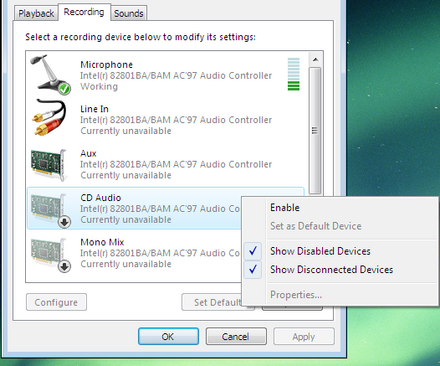Choose Set as Default Device menu entry
The height and width of the screenshot is (366, 440).
pos(316,226)
